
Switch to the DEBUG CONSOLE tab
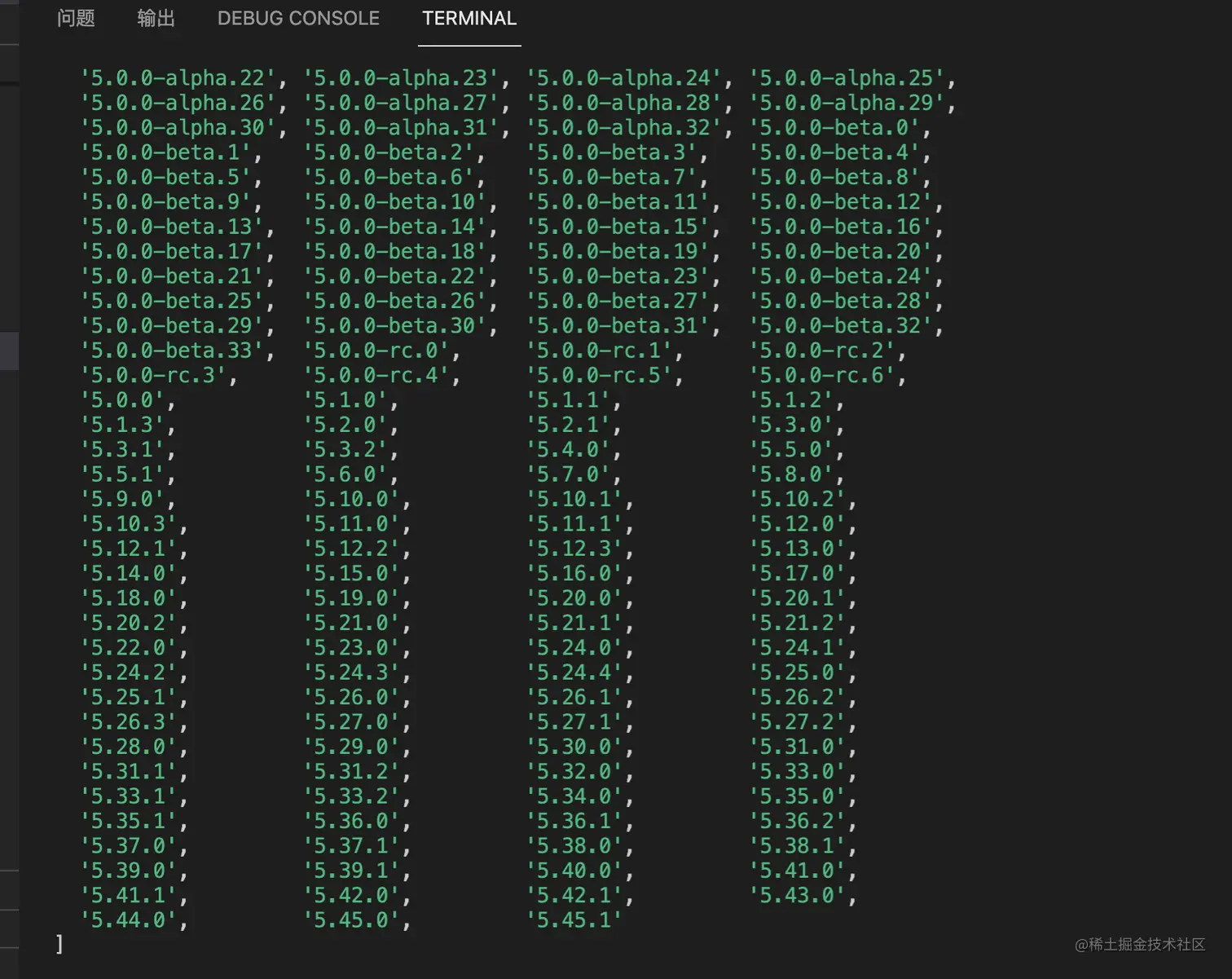[298, 18]
